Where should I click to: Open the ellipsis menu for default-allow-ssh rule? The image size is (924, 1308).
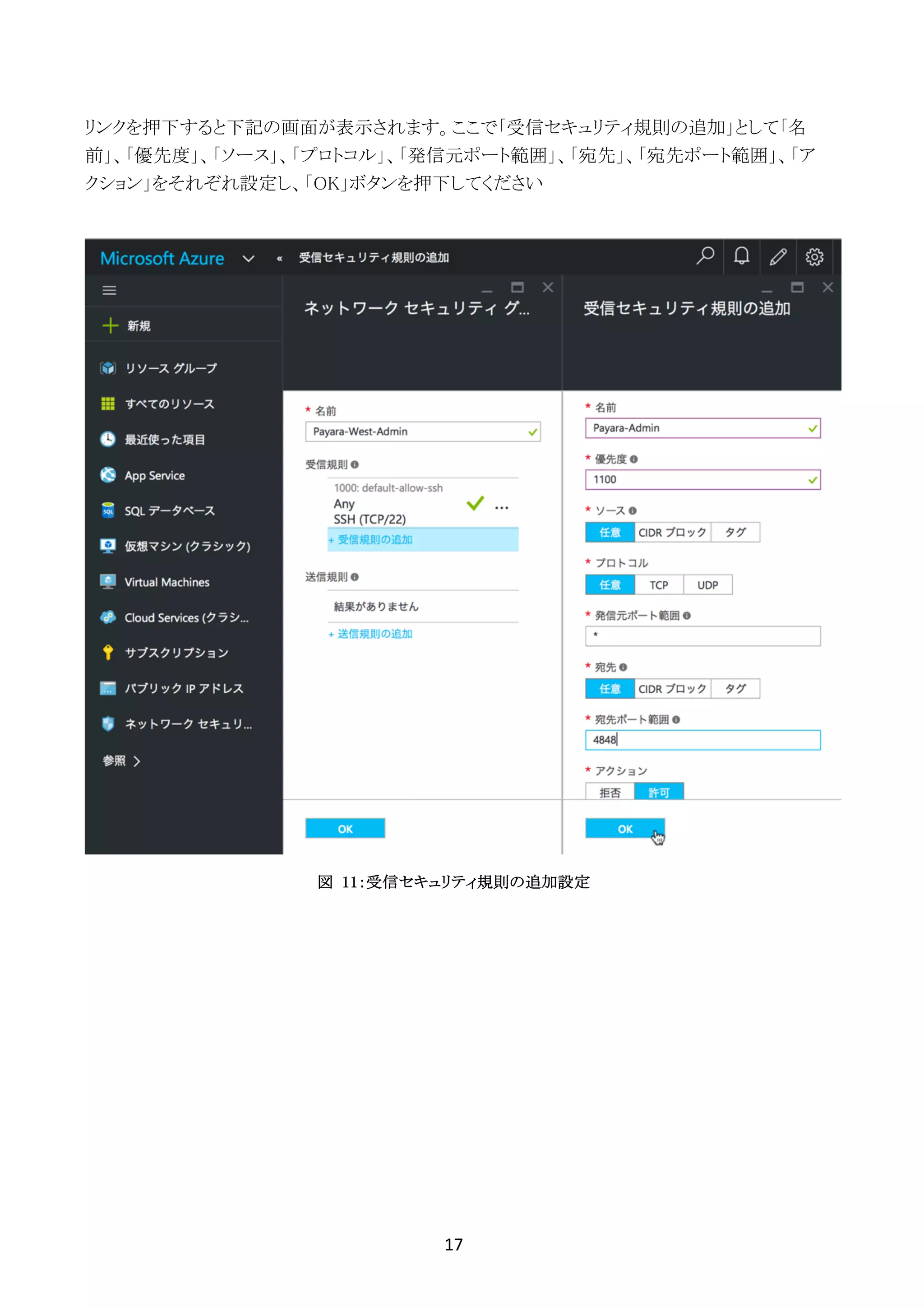(x=502, y=507)
